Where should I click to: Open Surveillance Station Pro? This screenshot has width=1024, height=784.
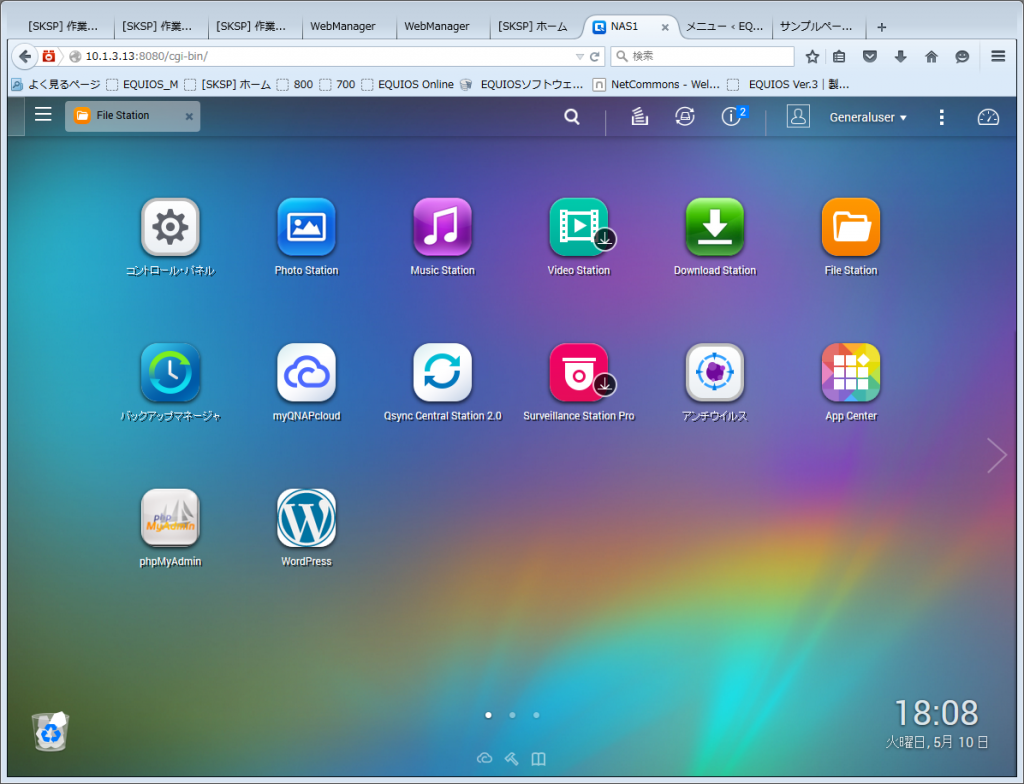[579, 372]
